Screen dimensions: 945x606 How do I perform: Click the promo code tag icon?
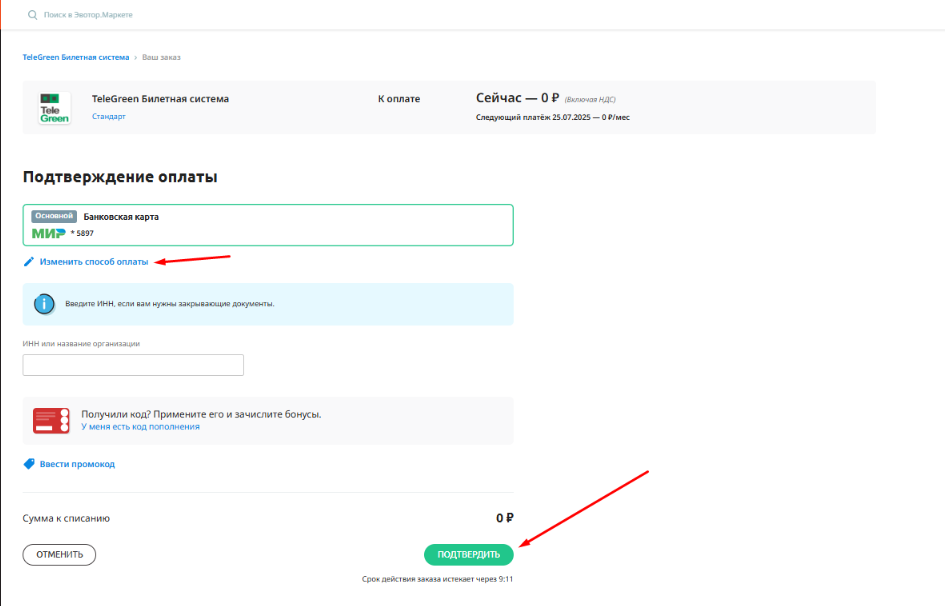(28, 464)
